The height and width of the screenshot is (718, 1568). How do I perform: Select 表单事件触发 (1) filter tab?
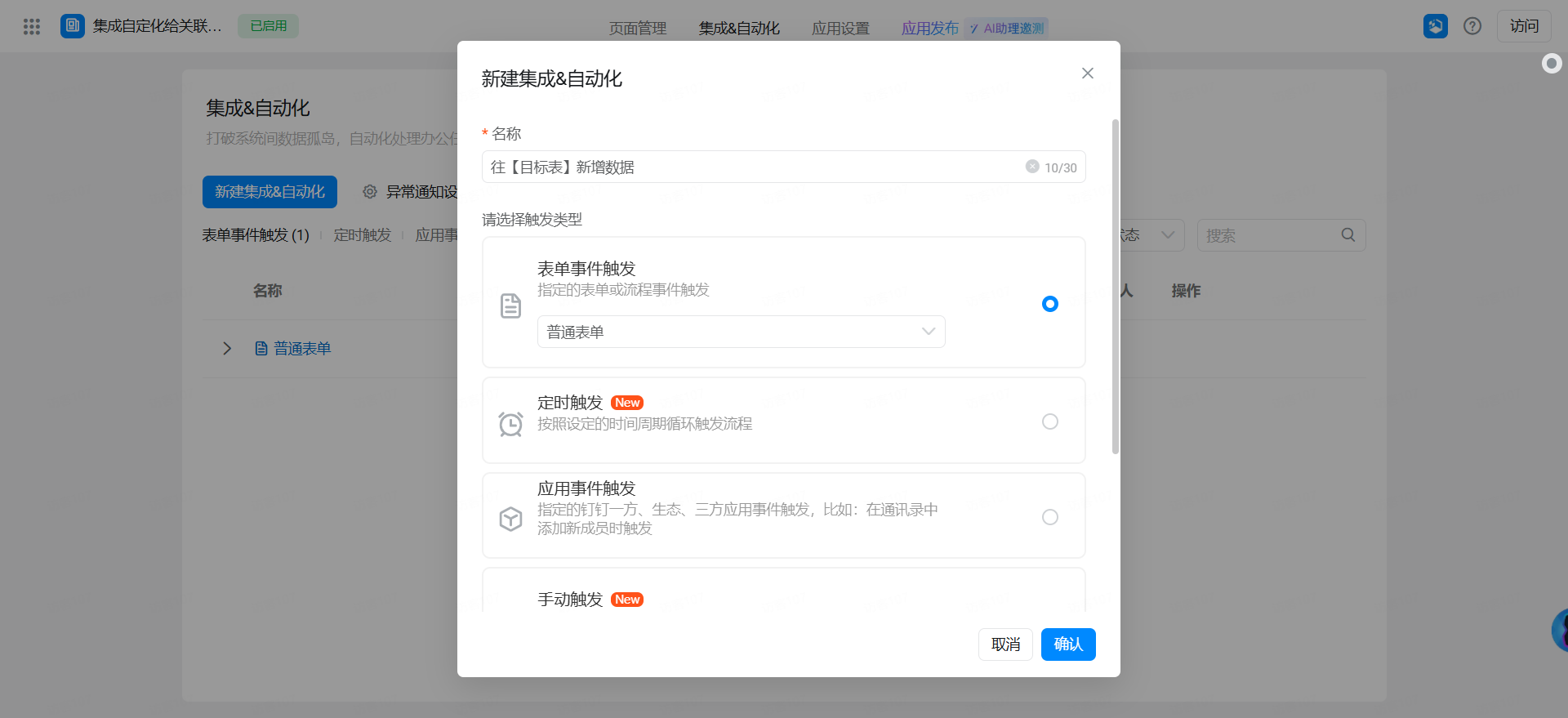pyautogui.click(x=256, y=235)
